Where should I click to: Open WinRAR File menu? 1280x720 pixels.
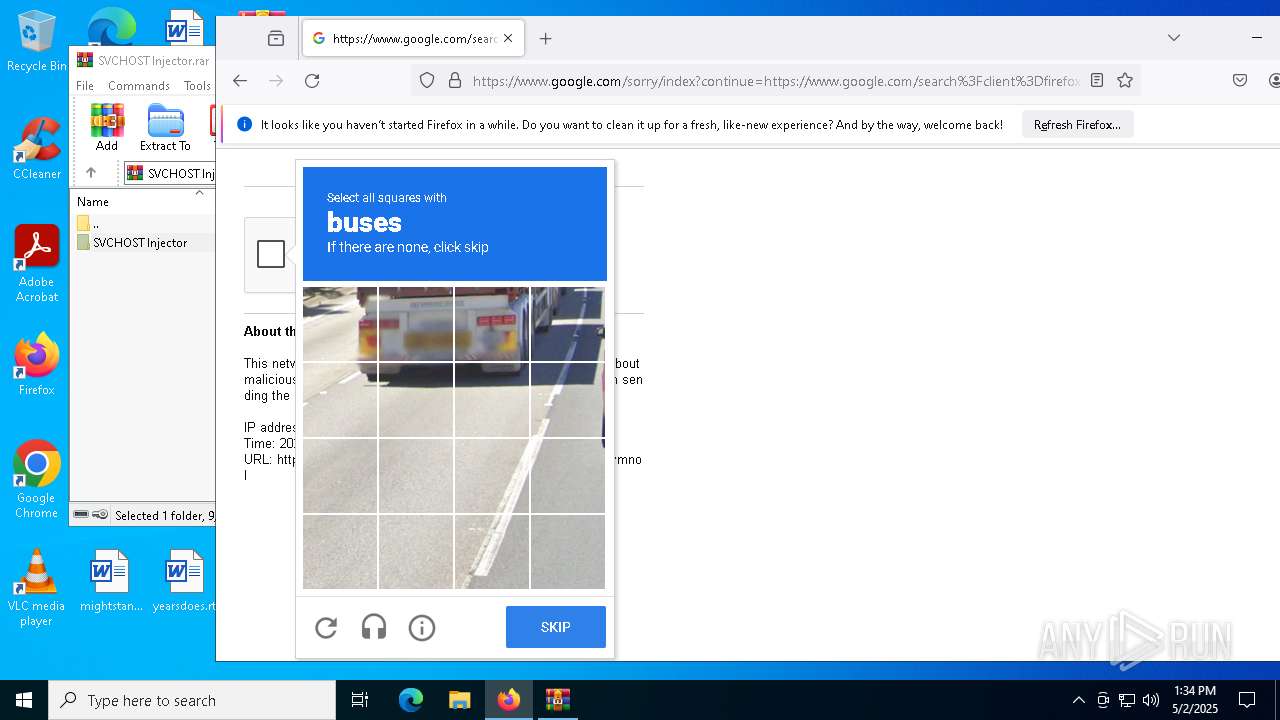[85, 86]
